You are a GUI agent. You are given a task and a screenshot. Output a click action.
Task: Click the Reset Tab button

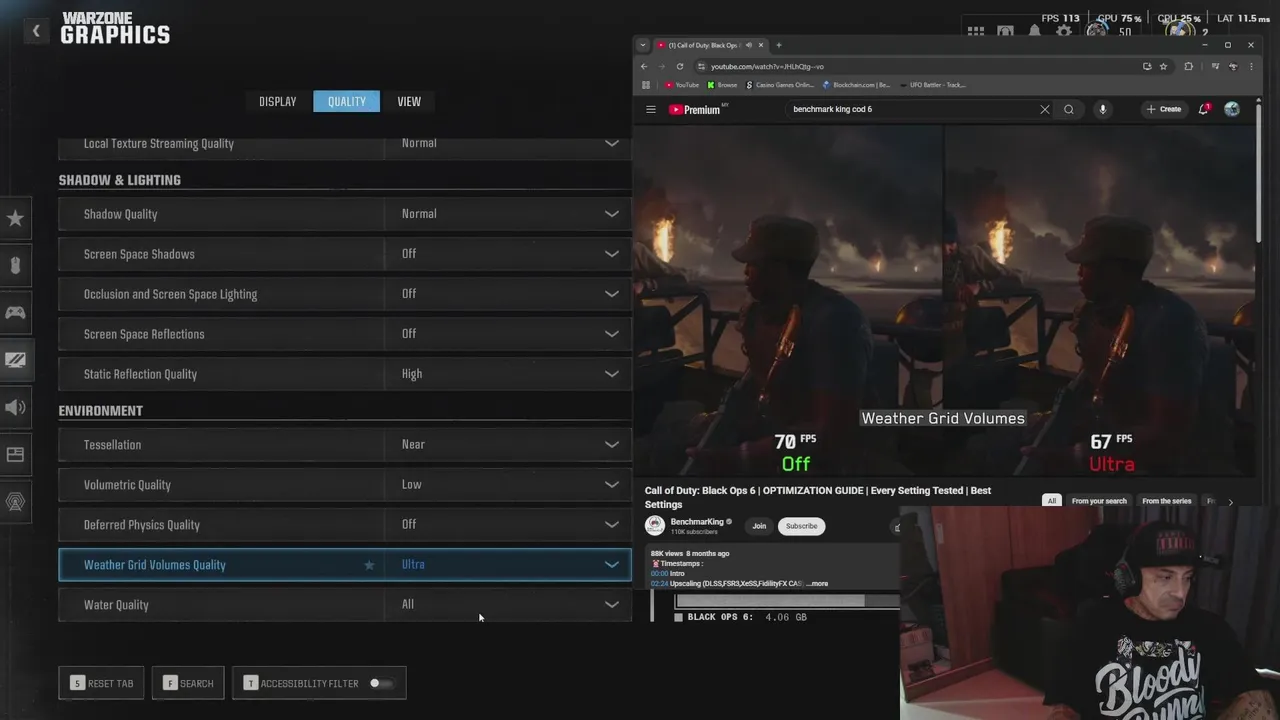pyautogui.click(x=101, y=683)
